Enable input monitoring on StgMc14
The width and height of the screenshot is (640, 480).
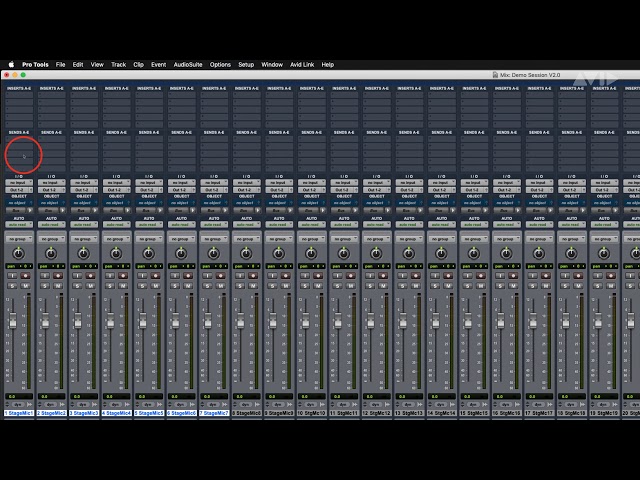(435, 276)
